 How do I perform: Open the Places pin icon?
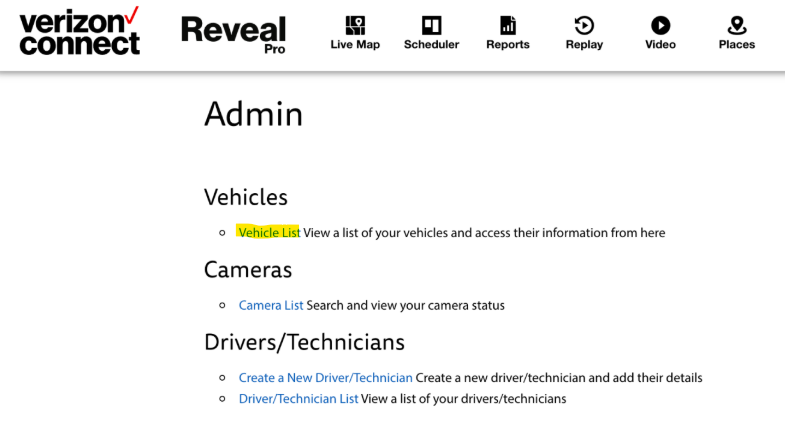point(737,25)
